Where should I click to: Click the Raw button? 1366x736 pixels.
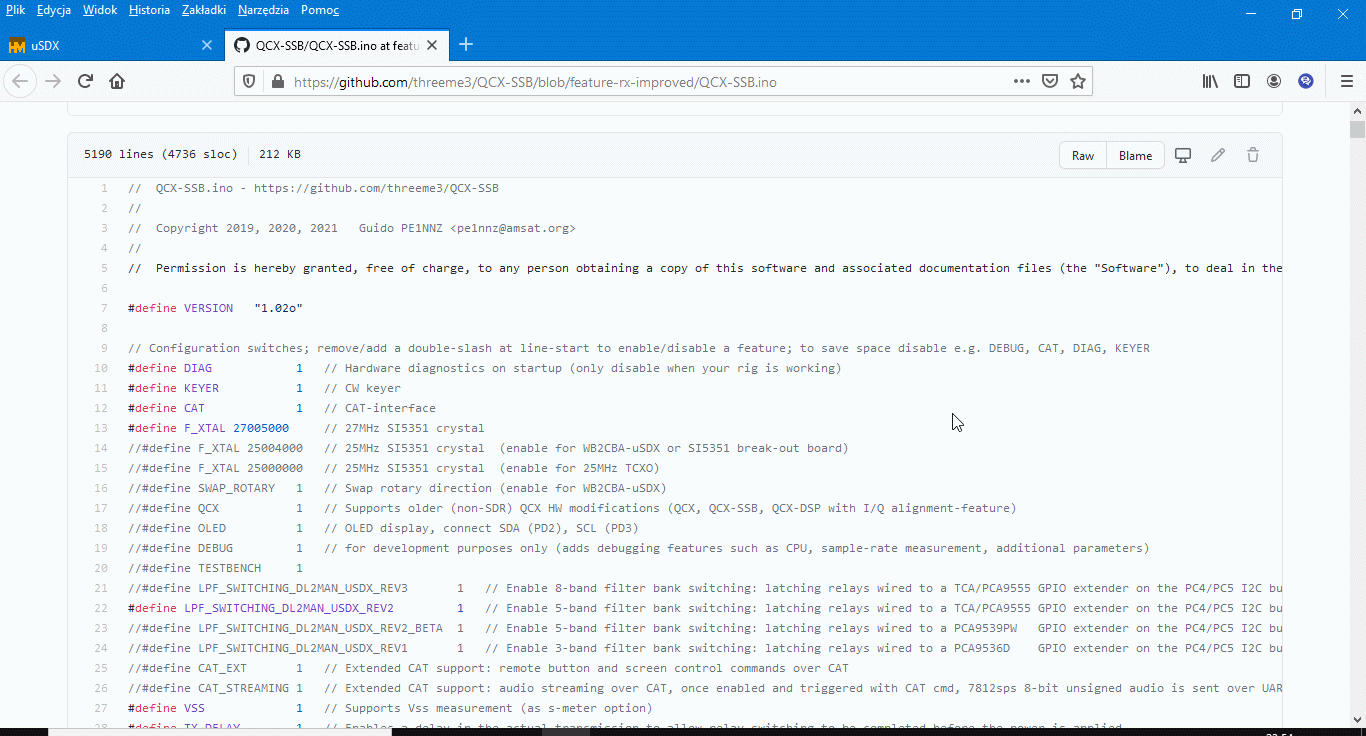click(1083, 155)
